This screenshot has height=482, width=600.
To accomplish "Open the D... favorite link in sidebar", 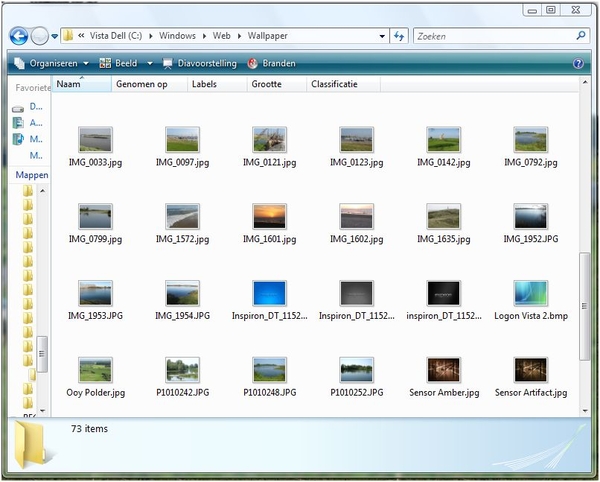I will (x=28, y=107).
